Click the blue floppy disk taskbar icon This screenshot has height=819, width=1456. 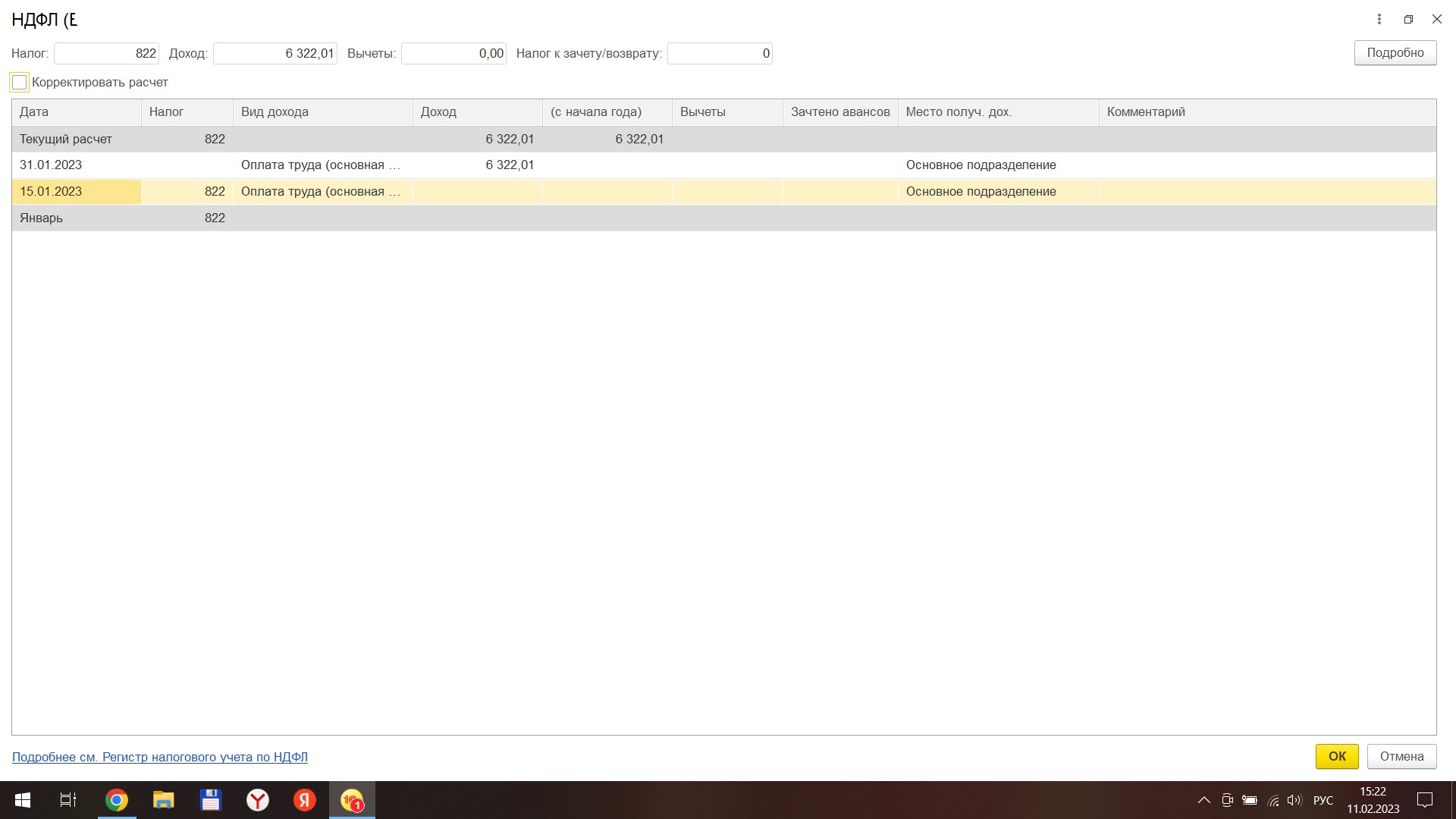click(x=210, y=800)
